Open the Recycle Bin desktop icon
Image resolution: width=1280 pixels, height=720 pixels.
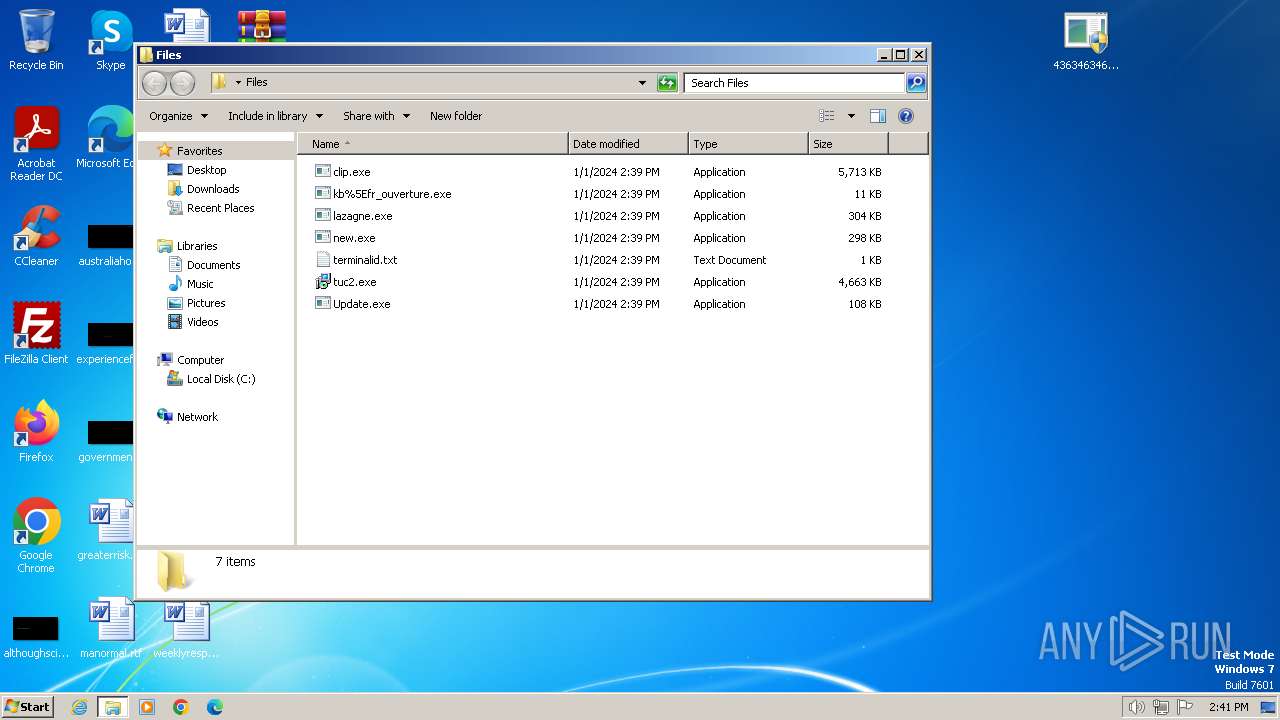point(36,40)
